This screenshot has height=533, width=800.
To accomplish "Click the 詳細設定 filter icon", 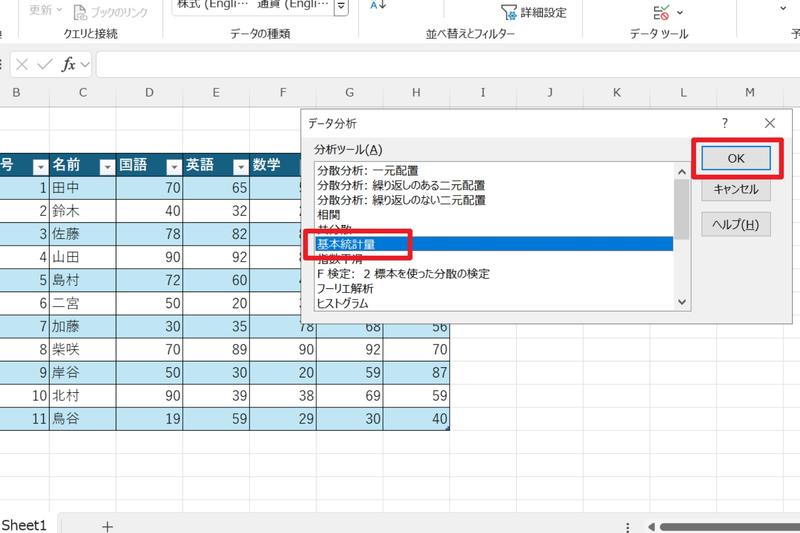I will (509, 12).
